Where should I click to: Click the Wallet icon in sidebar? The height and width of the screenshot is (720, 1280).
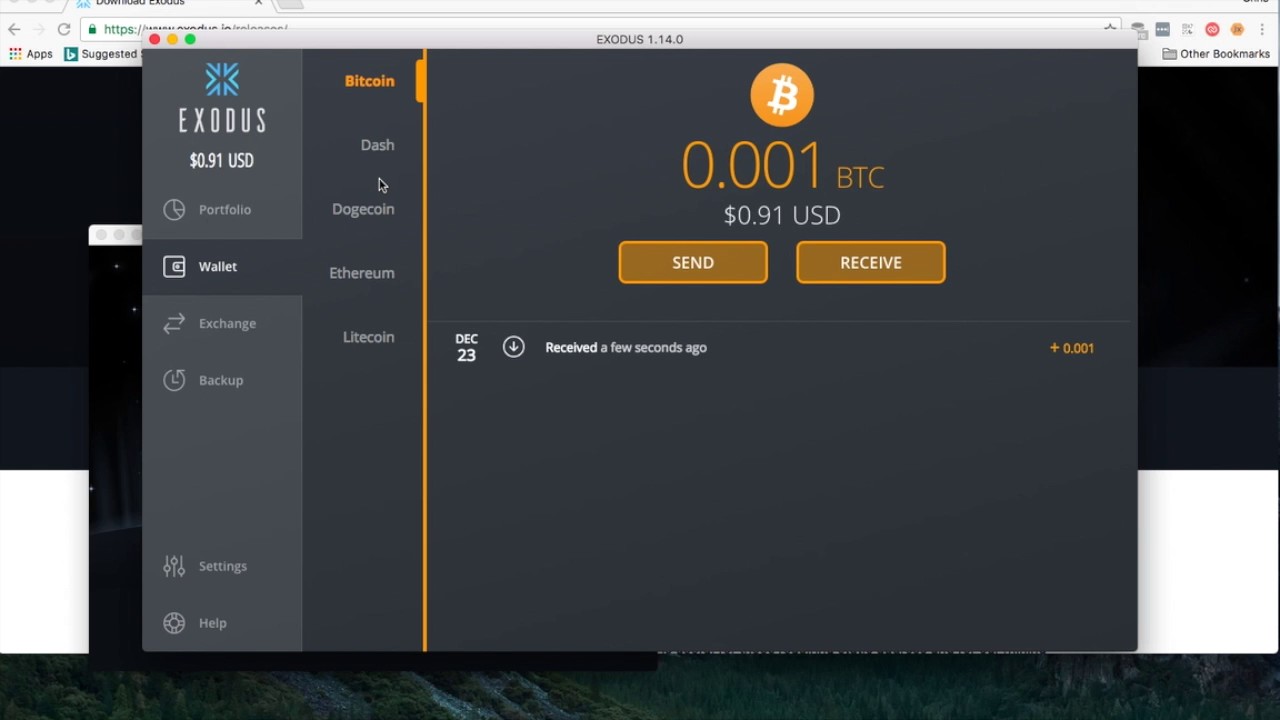pos(174,266)
